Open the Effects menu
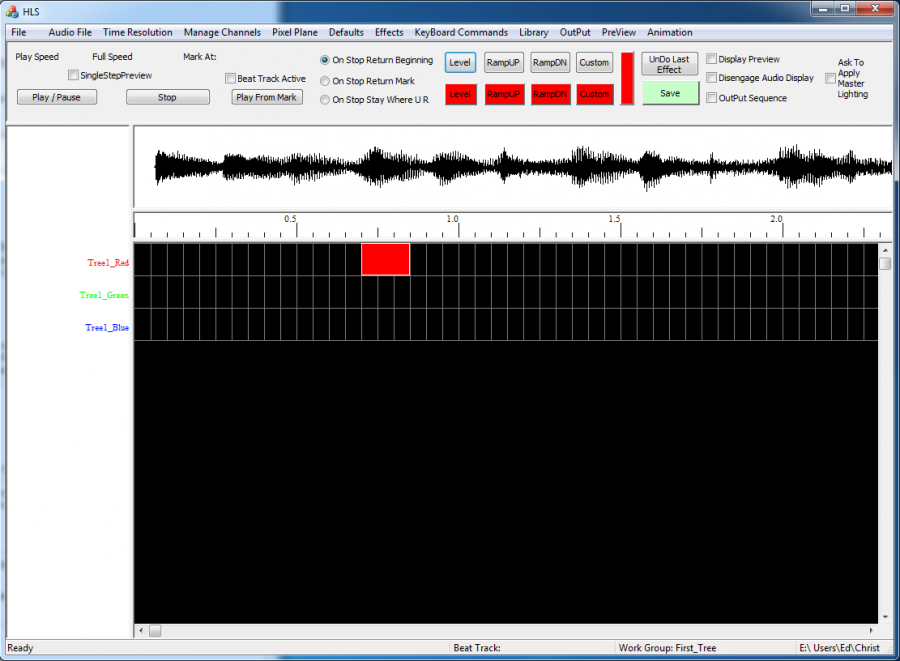Image resolution: width=900 pixels, height=661 pixels. [x=389, y=32]
